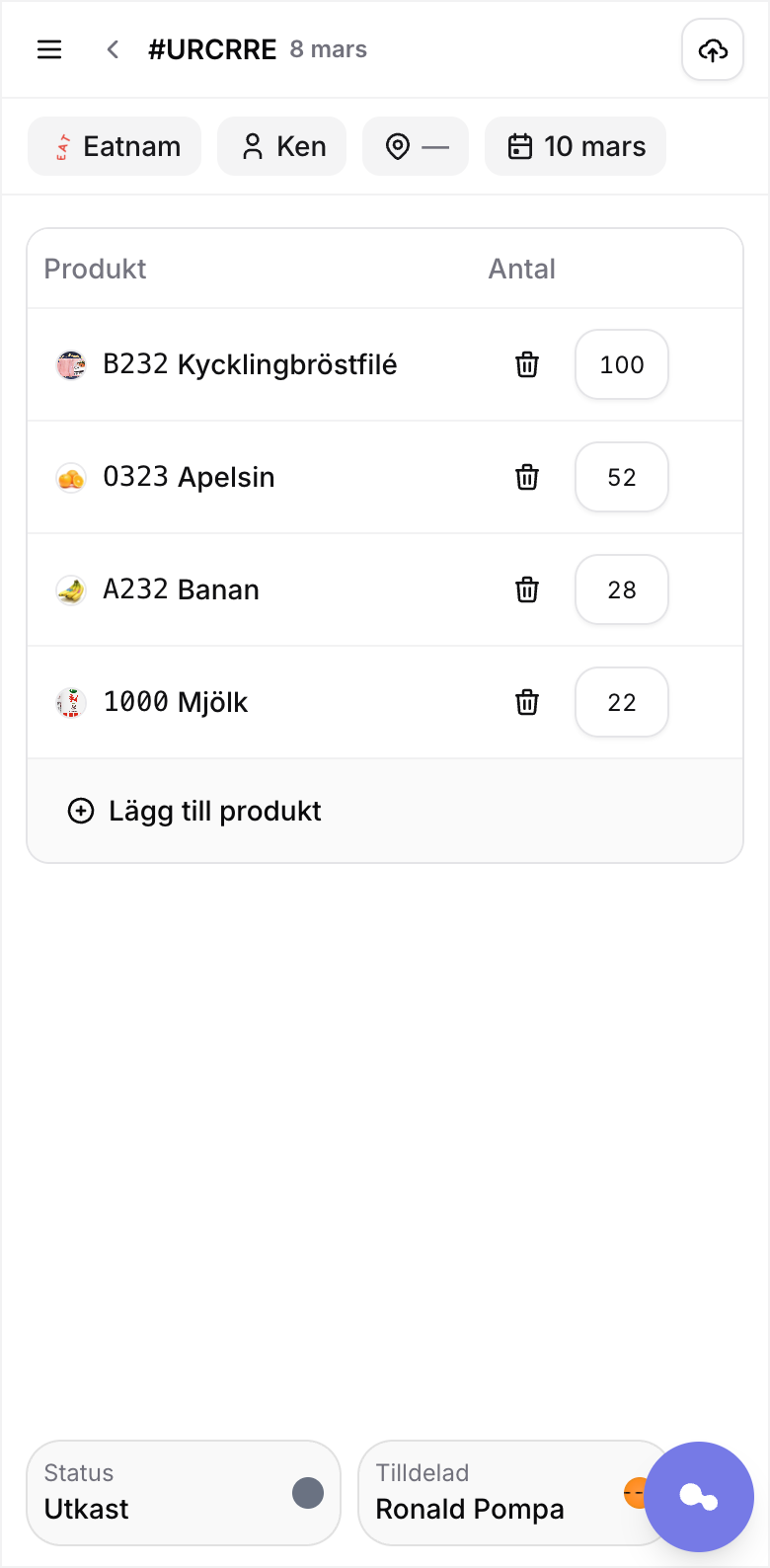Edit the Apelsin quantity field
This screenshot has width=770, height=1568.
click(x=622, y=477)
